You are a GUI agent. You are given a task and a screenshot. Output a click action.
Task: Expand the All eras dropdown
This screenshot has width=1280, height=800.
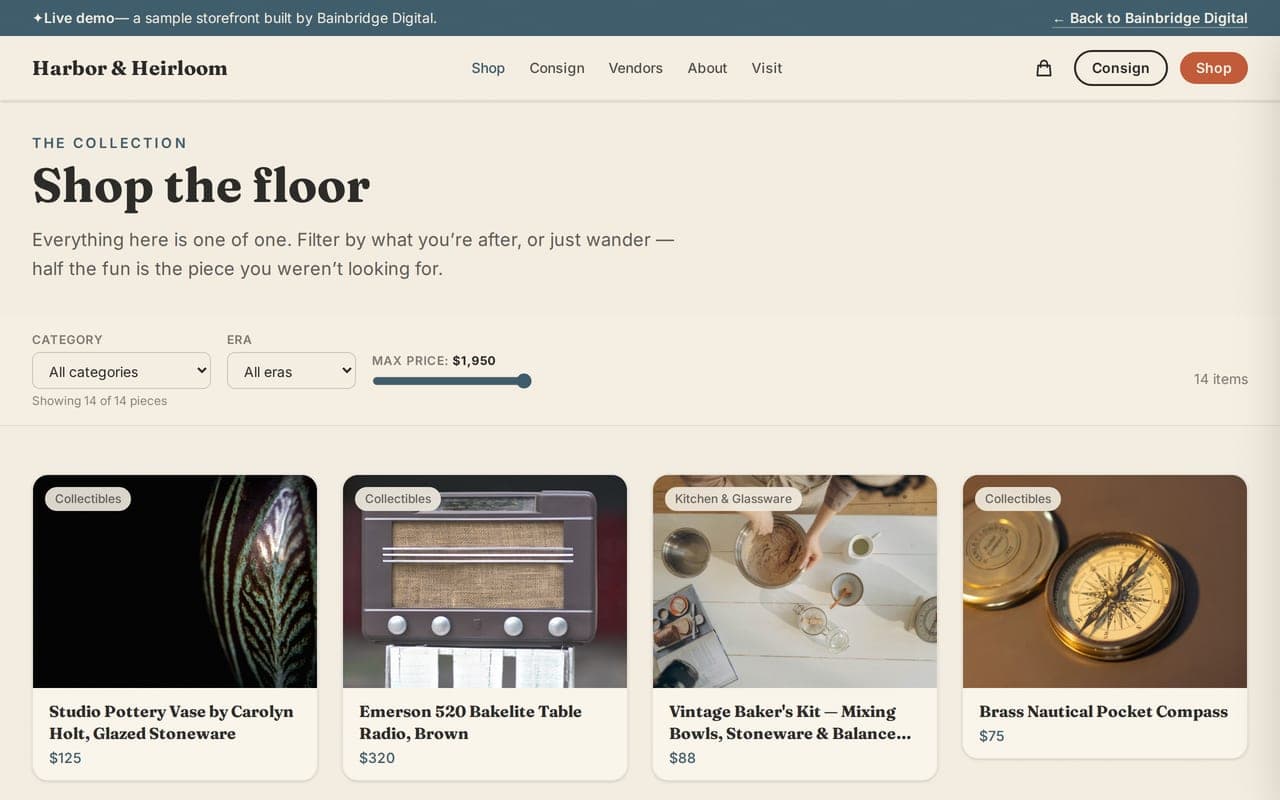pos(291,371)
